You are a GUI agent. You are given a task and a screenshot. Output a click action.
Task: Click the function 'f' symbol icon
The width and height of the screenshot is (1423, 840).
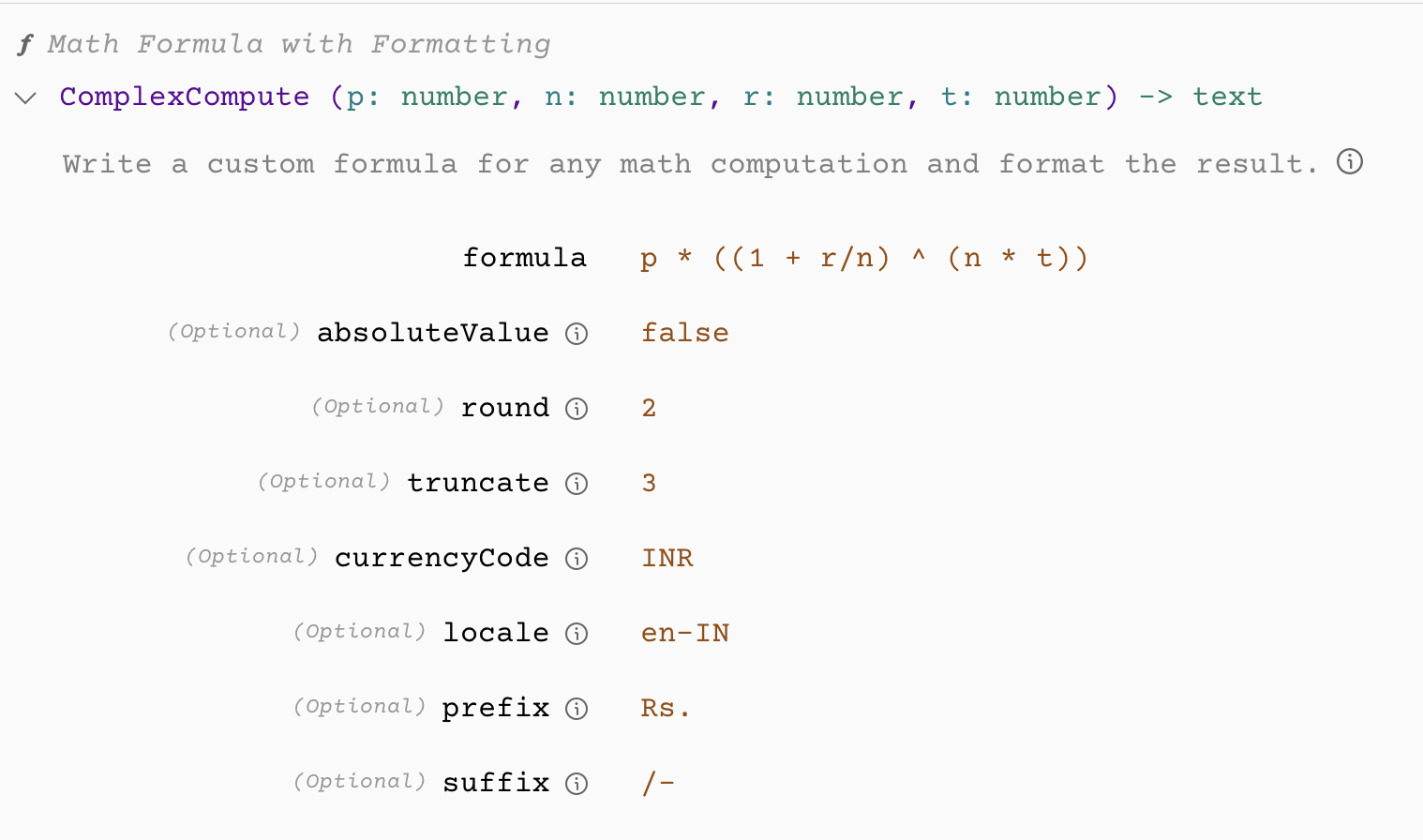click(x=23, y=42)
